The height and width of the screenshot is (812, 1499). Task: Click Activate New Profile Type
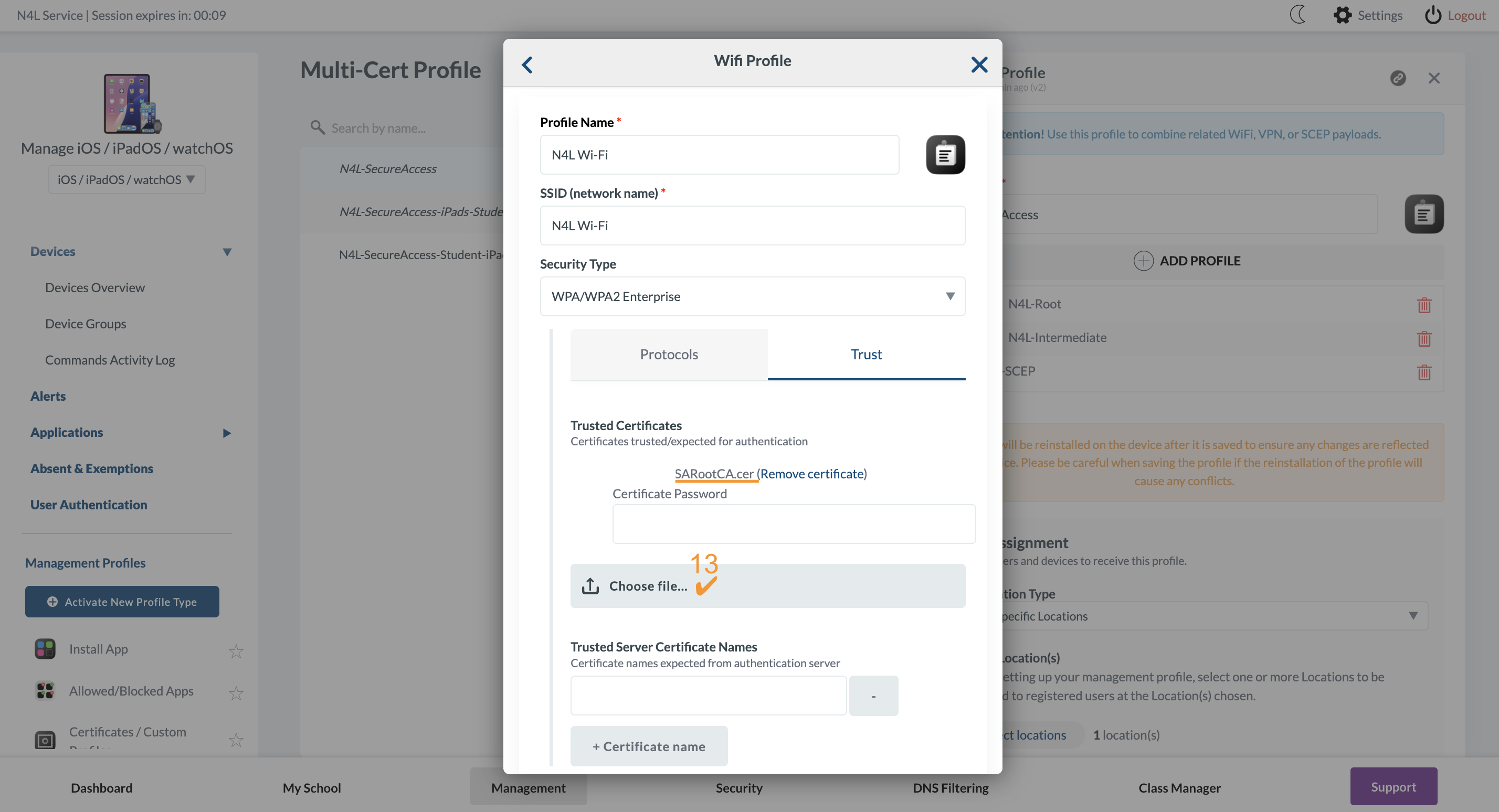coord(122,602)
